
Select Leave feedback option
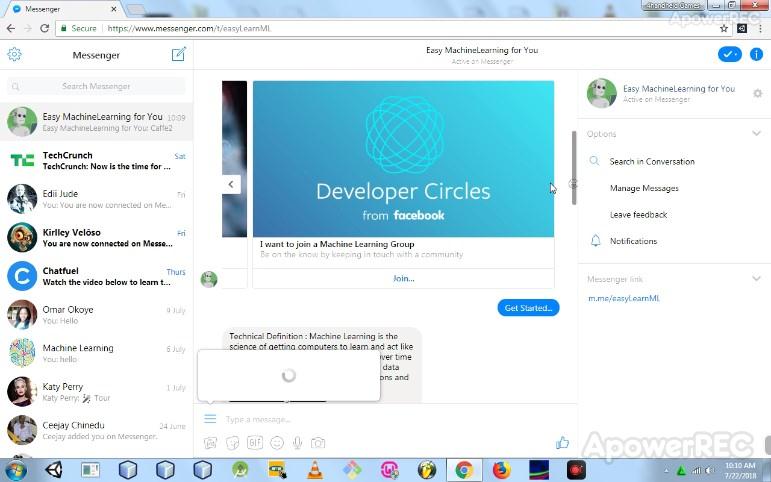point(638,214)
